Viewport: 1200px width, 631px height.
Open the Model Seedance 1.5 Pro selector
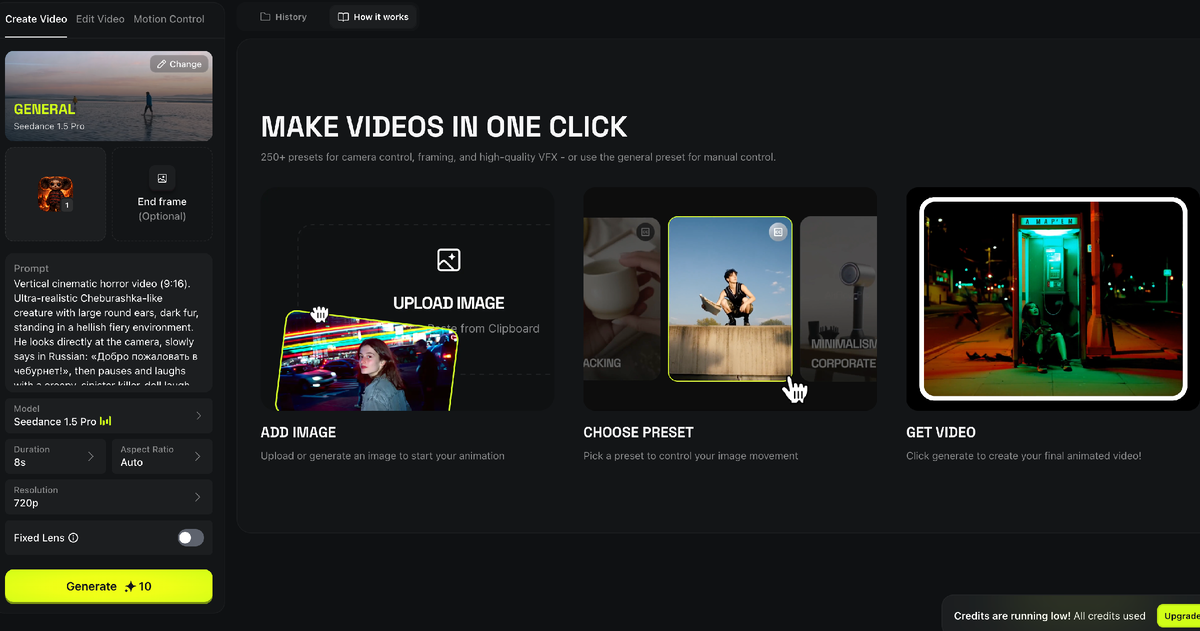109,415
